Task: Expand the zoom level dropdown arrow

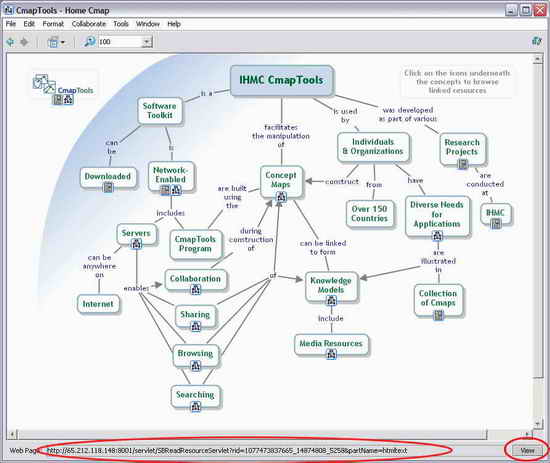Action: click(x=147, y=42)
